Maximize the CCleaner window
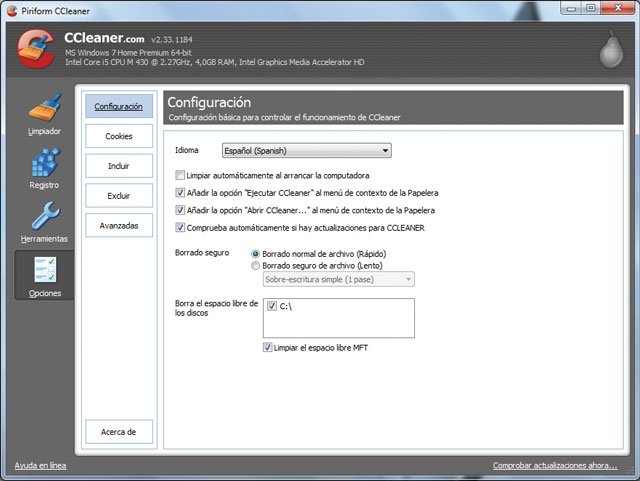Screen dimensions: 640x481 click(591, 8)
